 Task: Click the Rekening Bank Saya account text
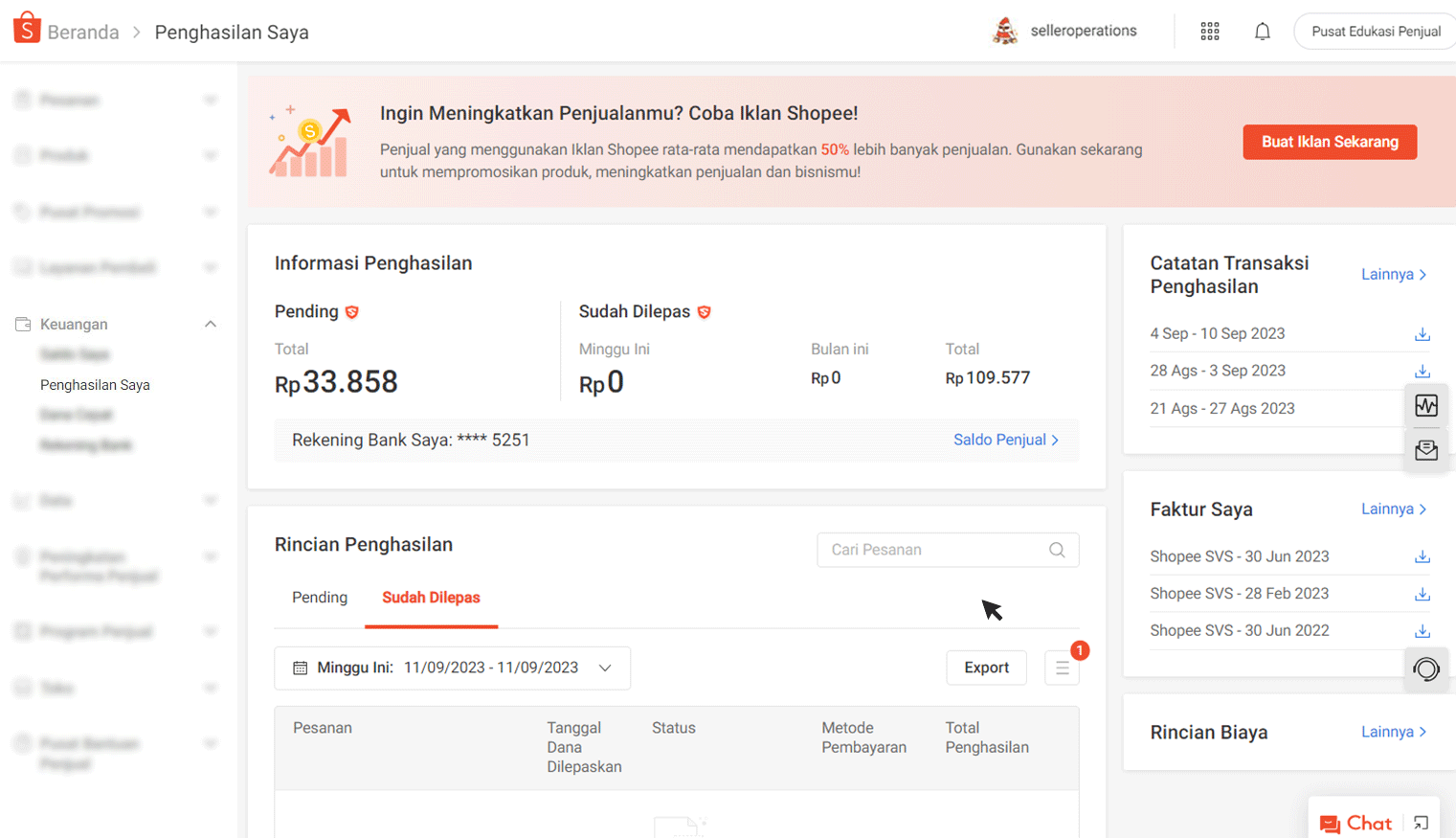[411, 441]
